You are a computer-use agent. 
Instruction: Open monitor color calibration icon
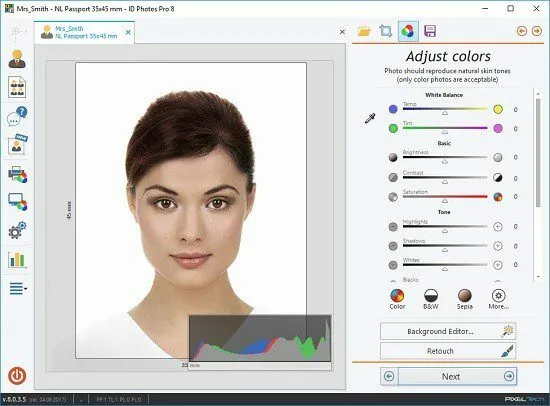coord(18,202)
